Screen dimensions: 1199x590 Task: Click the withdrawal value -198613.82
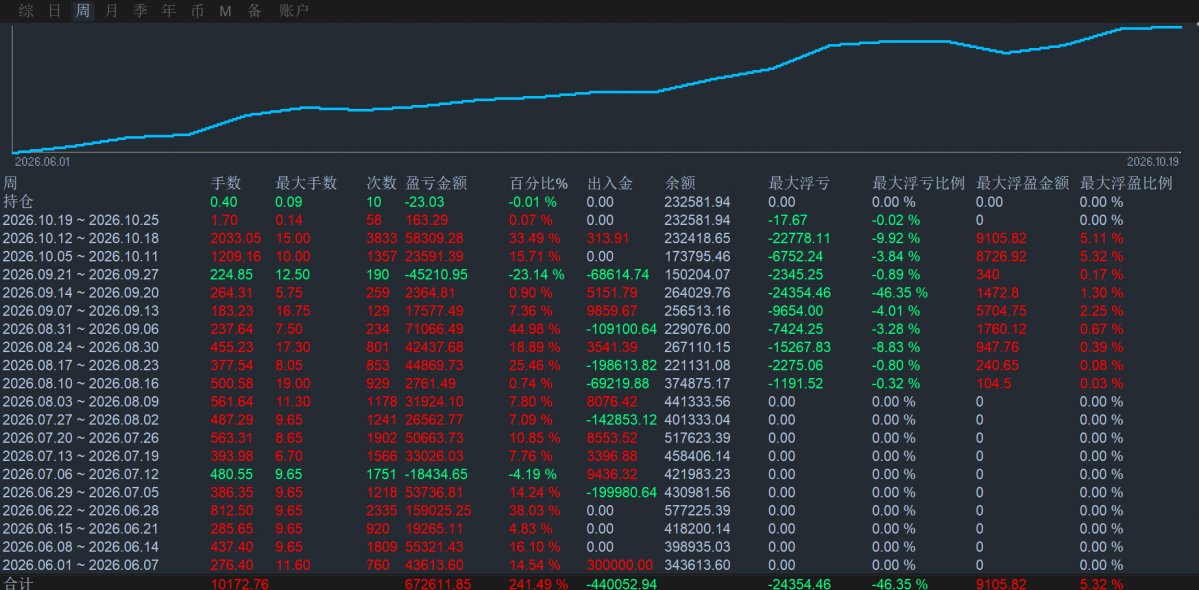(x=622, y=365)
